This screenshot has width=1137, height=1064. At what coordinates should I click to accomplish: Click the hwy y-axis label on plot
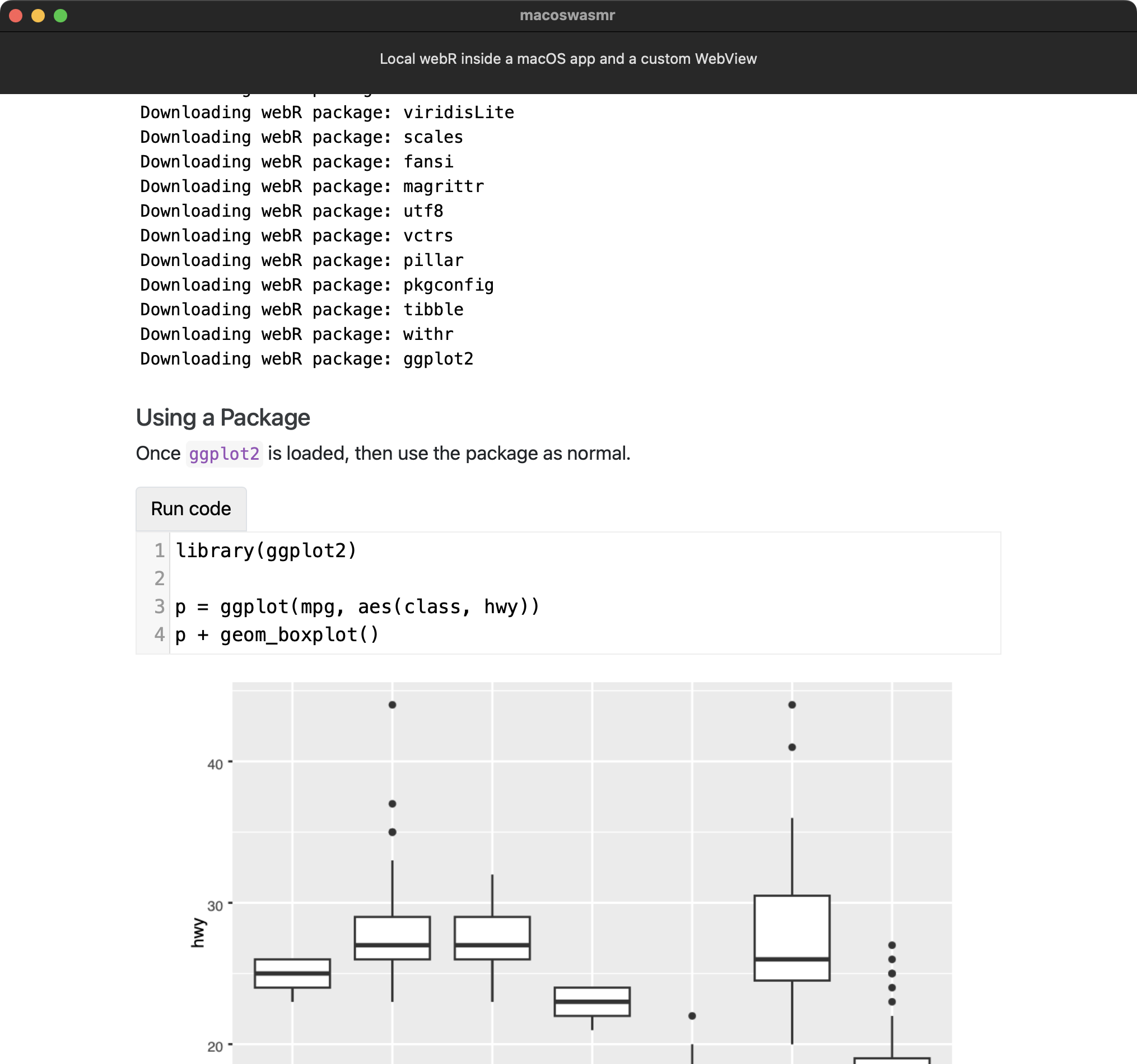click(x=198, y=932)
